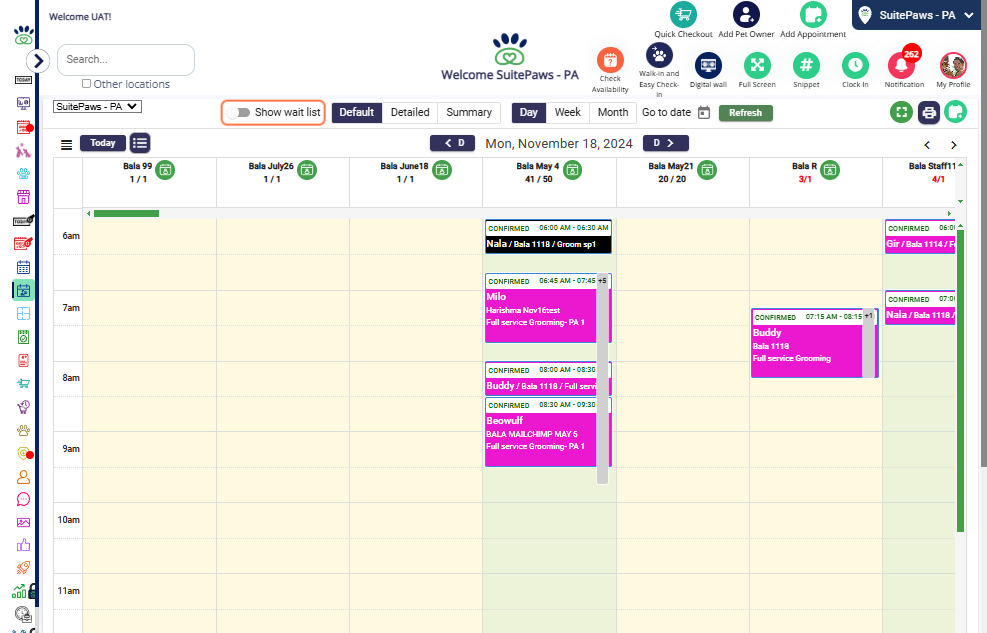Toggle the Show wait list switch
987x633 pixels.
239,113
